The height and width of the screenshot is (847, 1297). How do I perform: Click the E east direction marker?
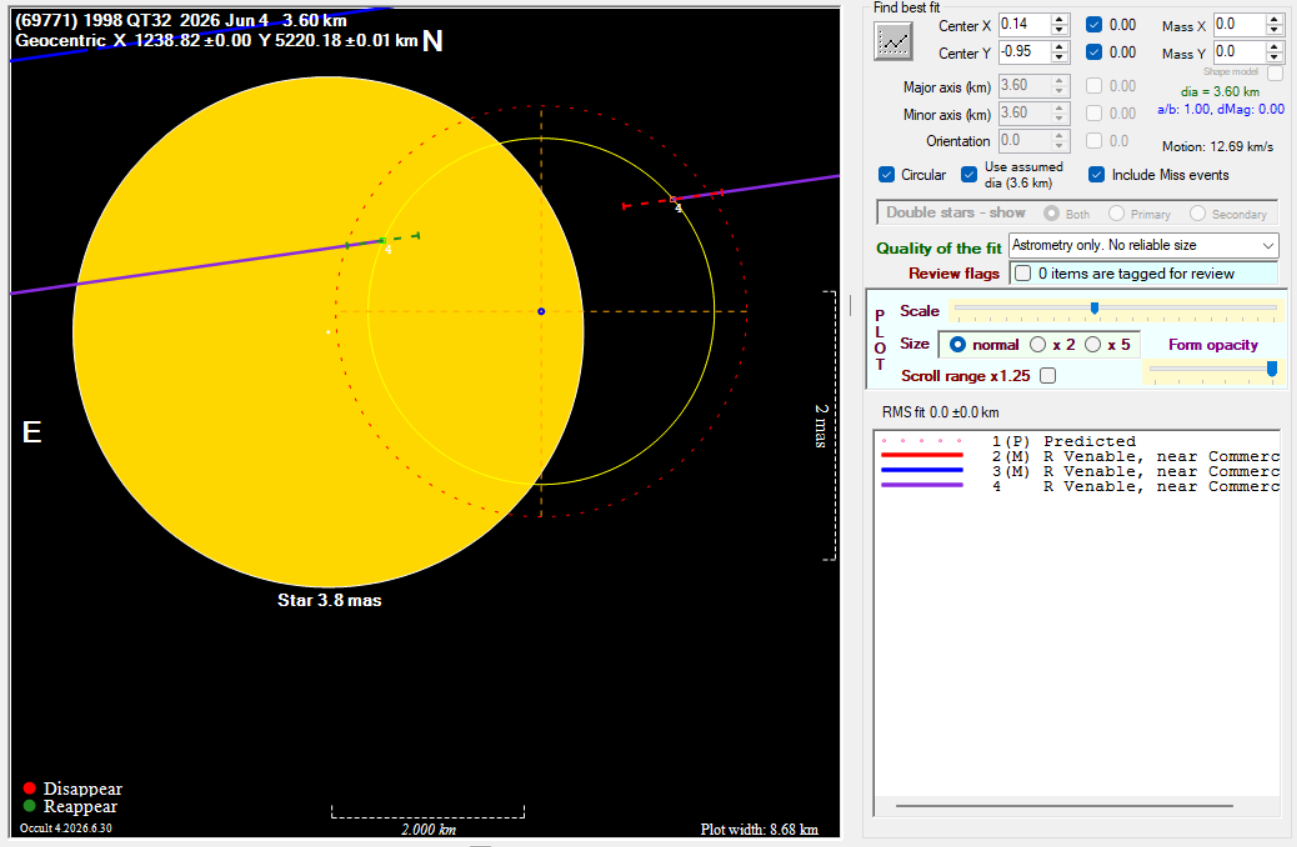point(32,432)
